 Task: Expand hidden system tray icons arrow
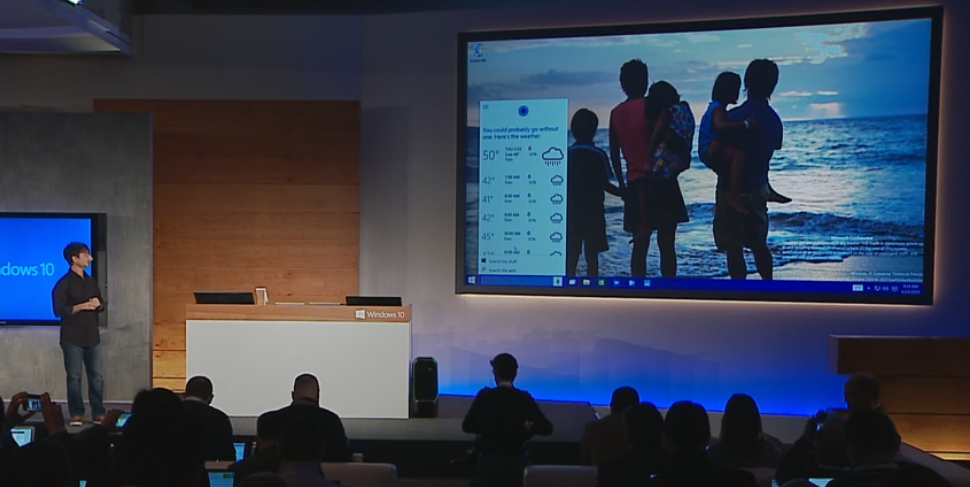tap(868, 288)
